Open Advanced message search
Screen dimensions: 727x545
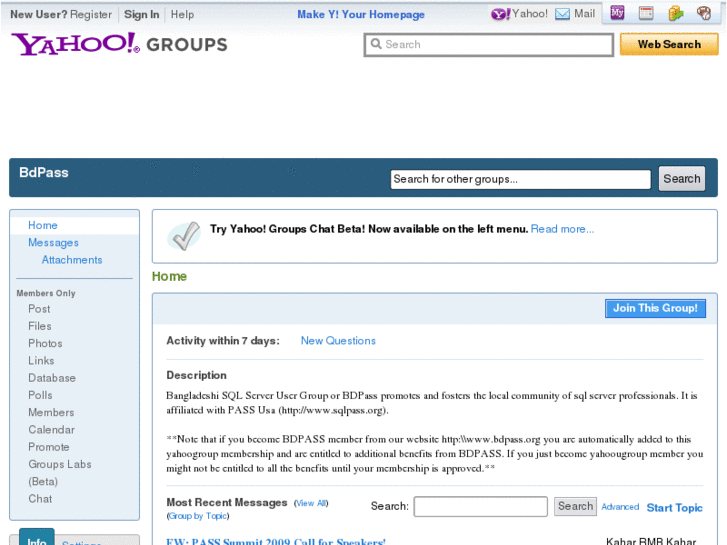coord(620,507)
